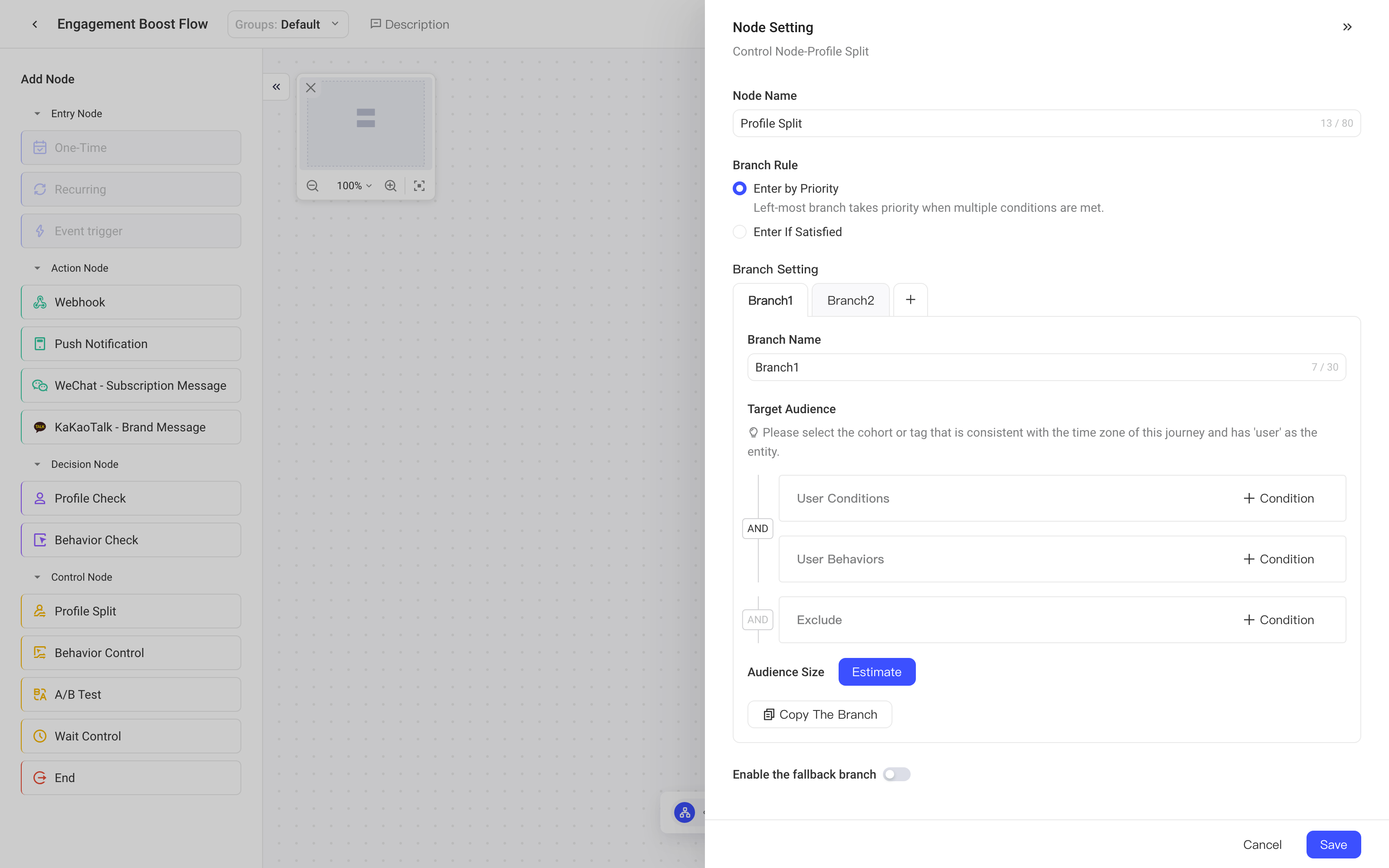The width and height of the screenshot is (1389, 868).
Task: Select the Profile Split control node
Action: (x=131, y=611)
